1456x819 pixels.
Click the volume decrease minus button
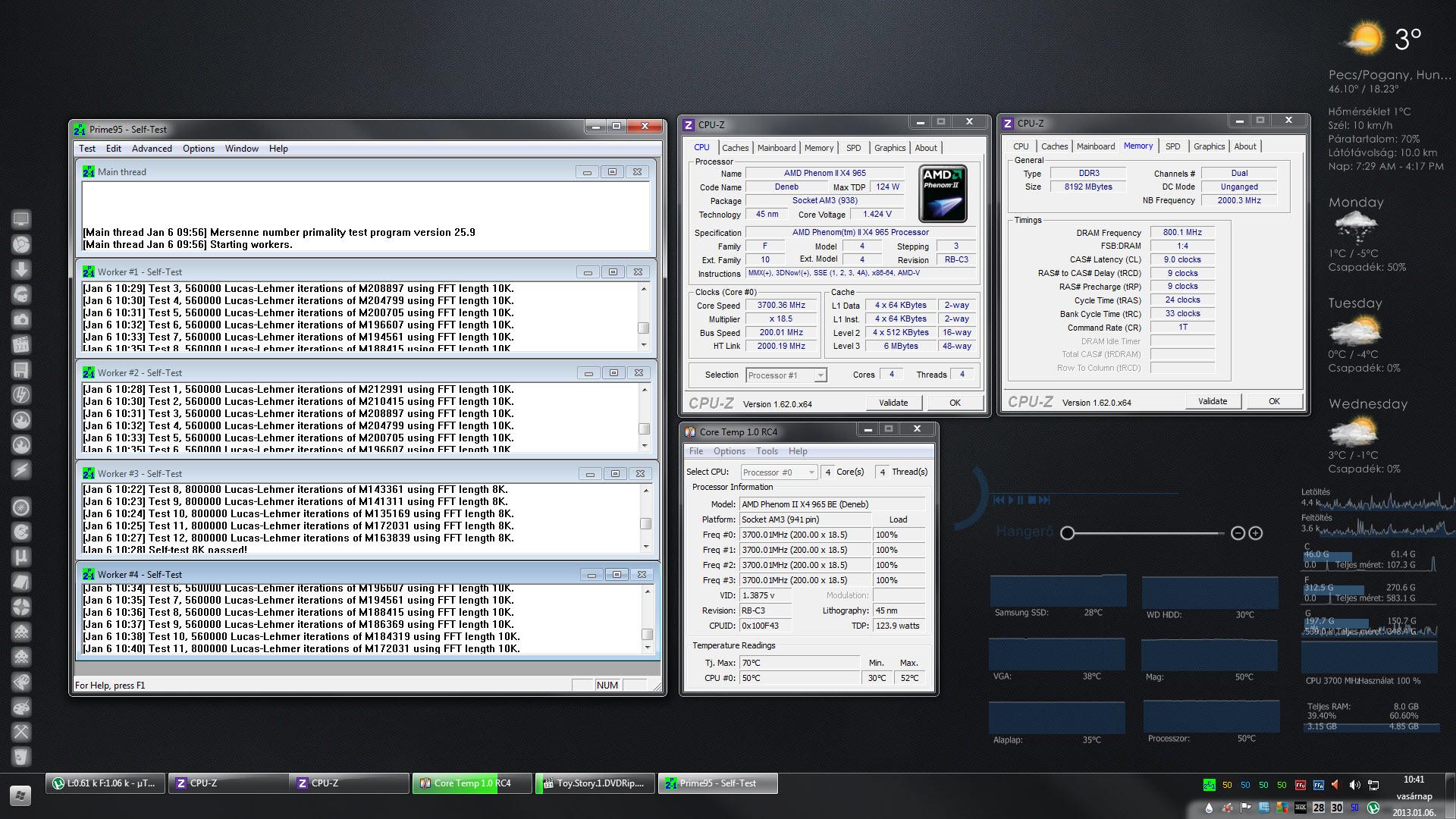(x=1238, y=533)
